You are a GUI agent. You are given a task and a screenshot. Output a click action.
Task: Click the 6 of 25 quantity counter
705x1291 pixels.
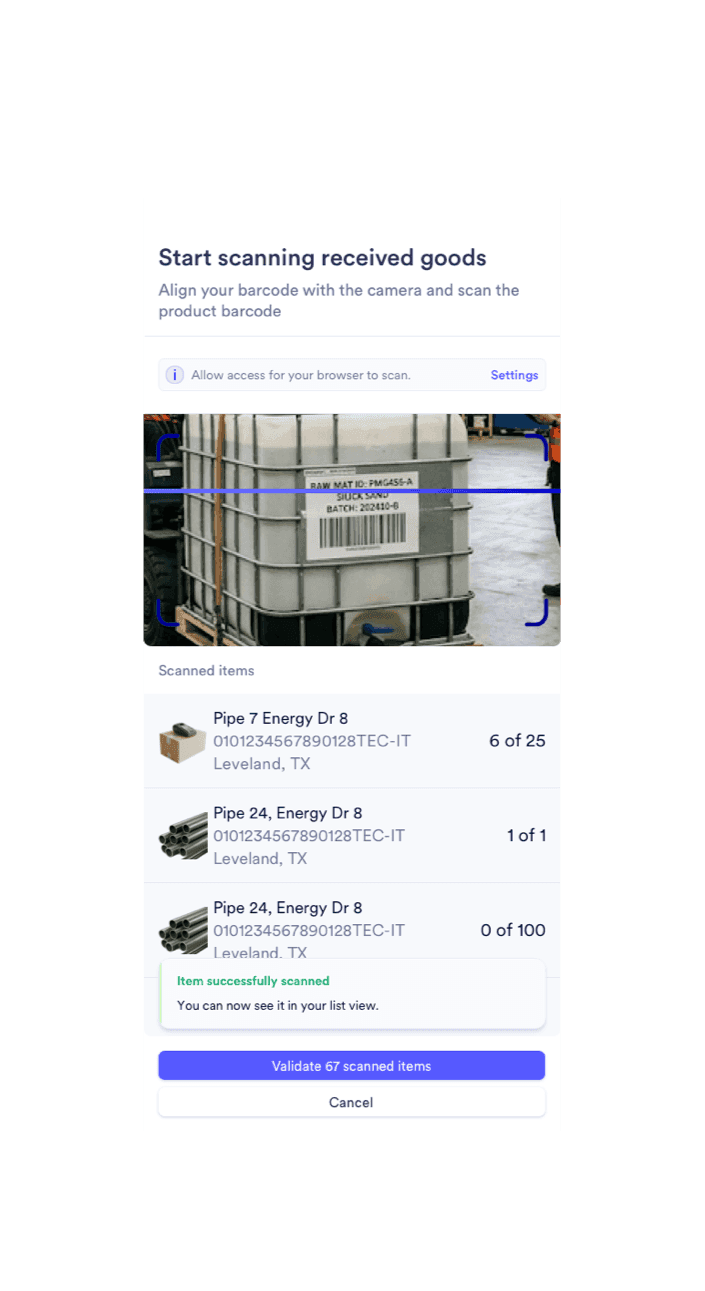click(517, 741)
